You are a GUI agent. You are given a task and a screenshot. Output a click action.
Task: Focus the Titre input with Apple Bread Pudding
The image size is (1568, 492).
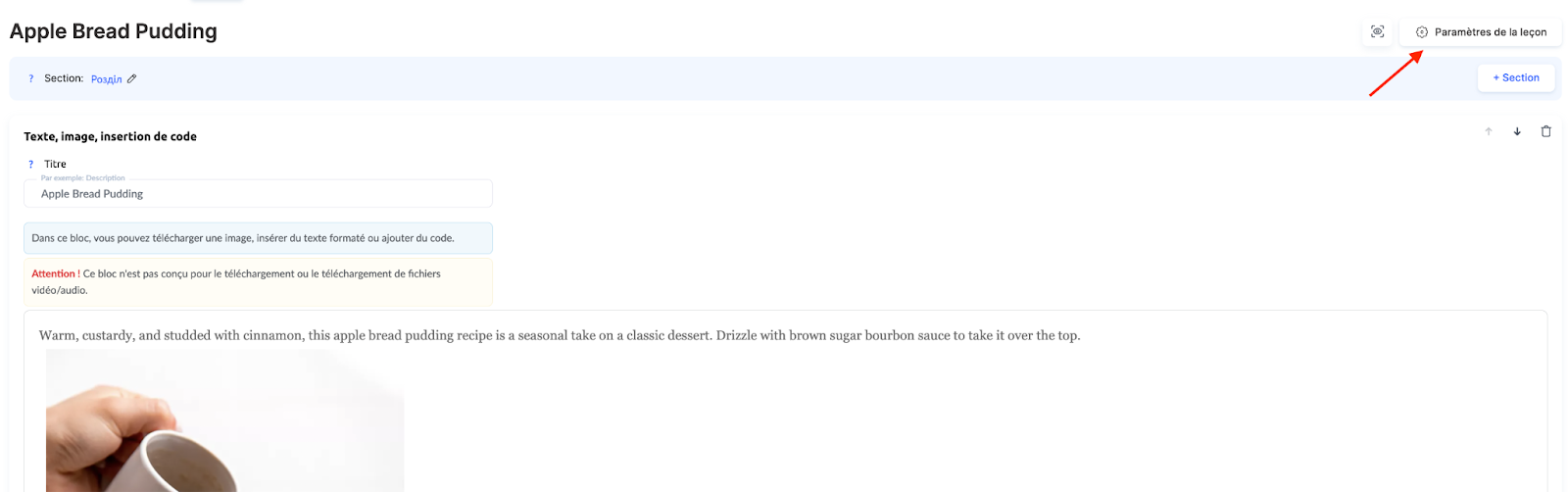(x=258, y=194)
